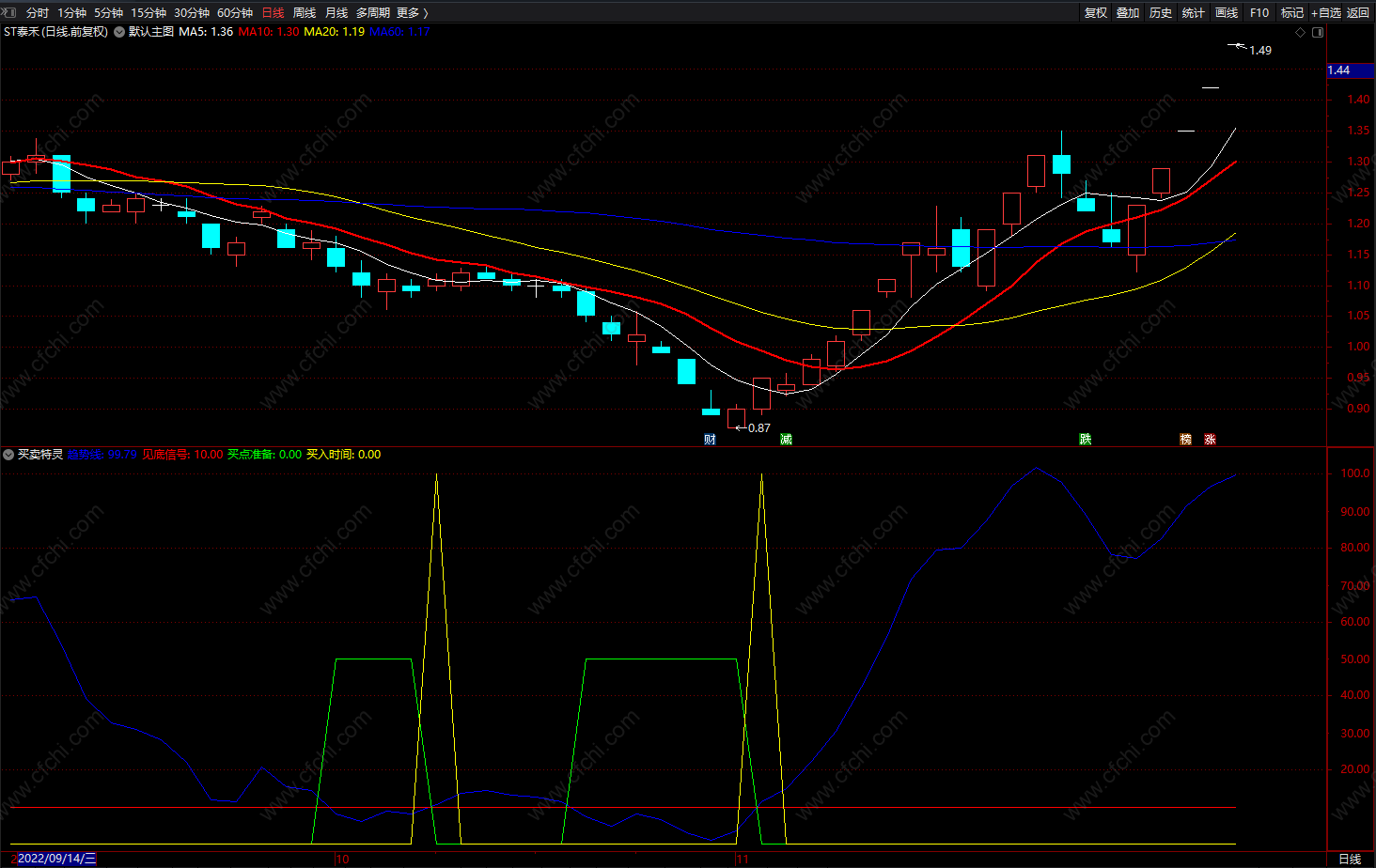This screenshot has width=1376, height=868.
Task: Click the 财 event marker below the candles
Action: 710,440
